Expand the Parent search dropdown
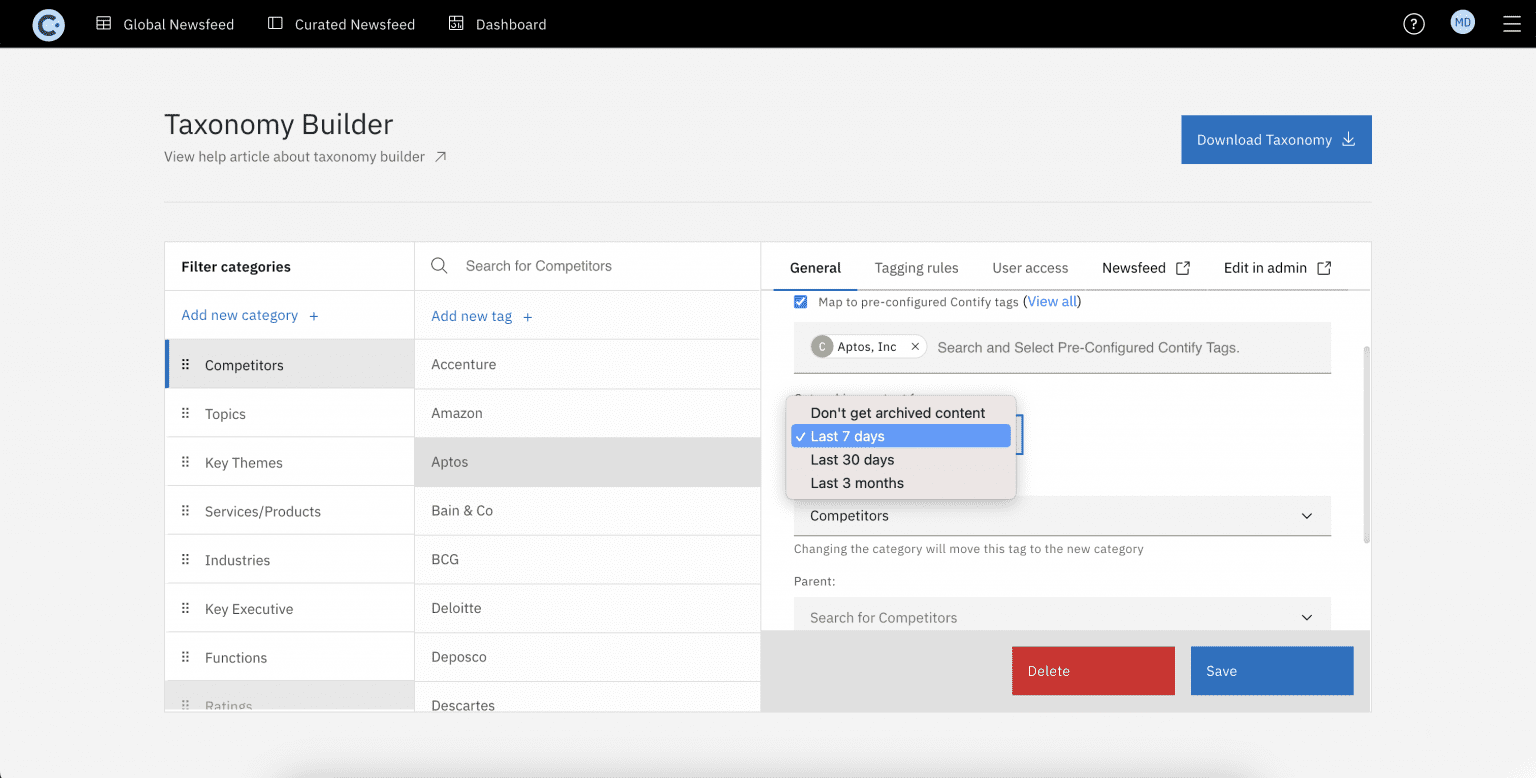Screen dimensions: 1536x778 tap(1061, 618)
